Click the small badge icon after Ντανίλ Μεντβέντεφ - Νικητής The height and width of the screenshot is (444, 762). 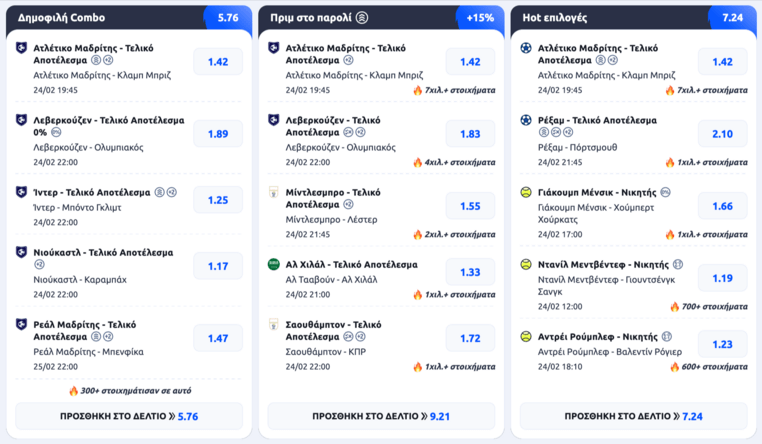pyautogui.click(x=677, y=265)
